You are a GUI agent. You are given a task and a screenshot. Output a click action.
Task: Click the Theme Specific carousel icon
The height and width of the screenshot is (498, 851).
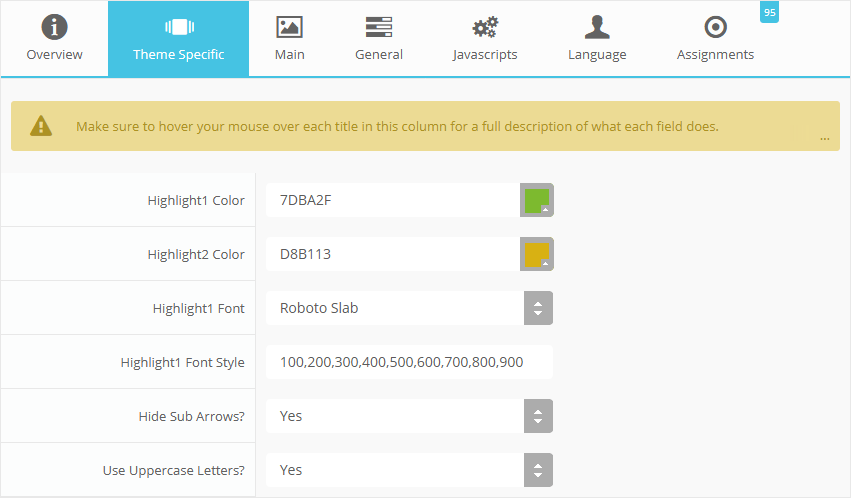click(178, 27)
